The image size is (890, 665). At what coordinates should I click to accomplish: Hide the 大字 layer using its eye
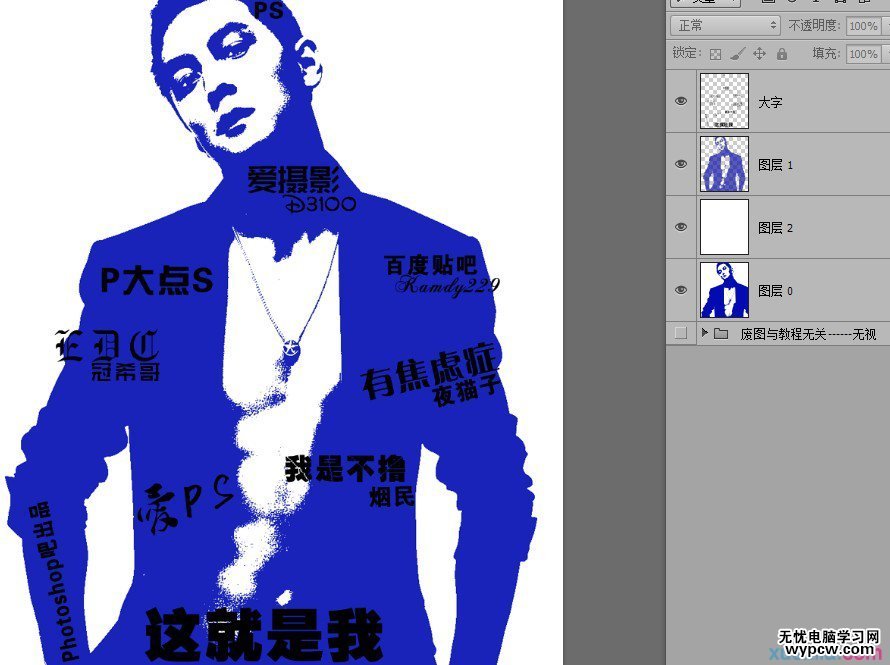click(x=681, y=101)
